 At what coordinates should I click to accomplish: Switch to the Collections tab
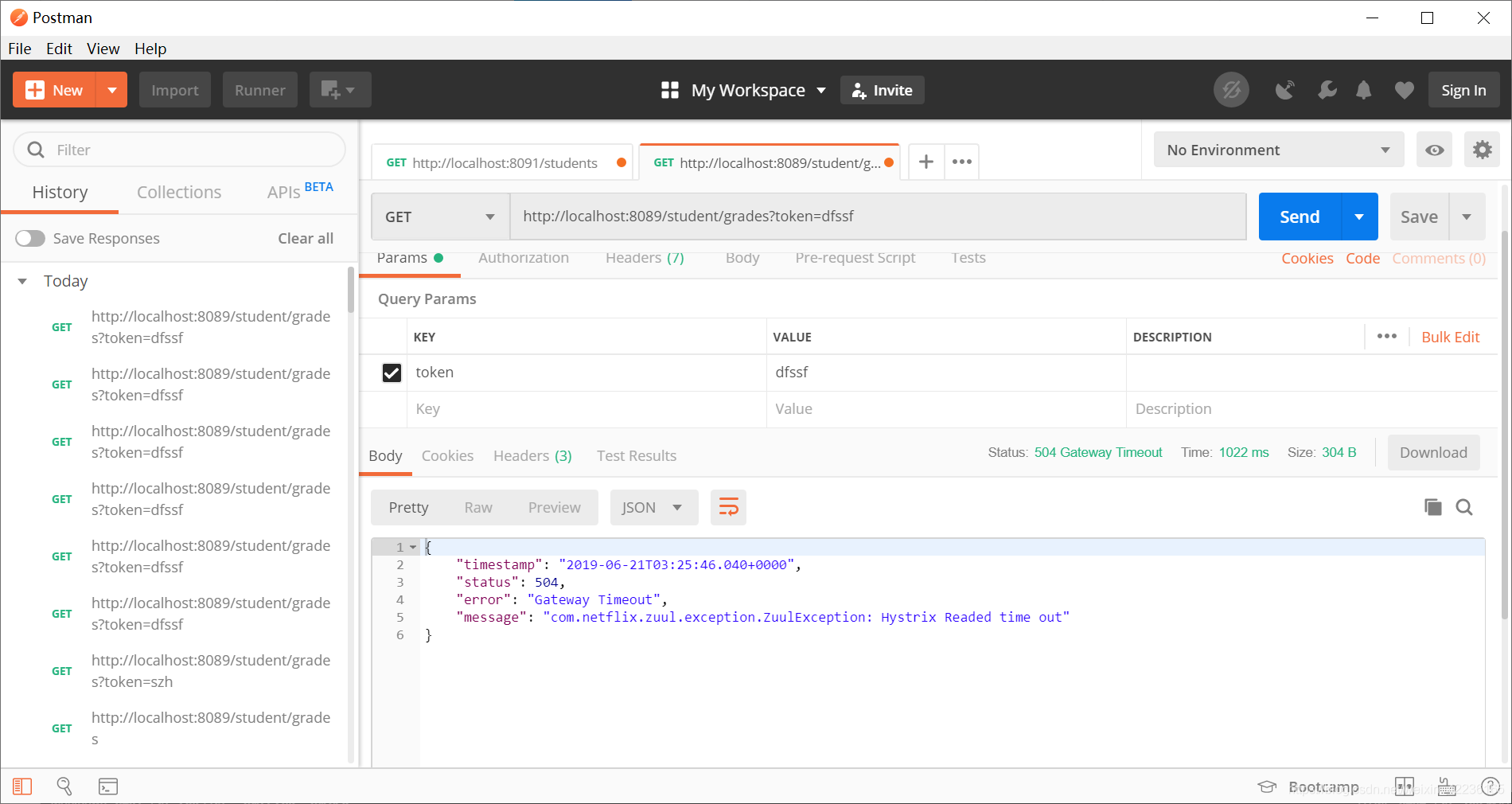click(179, 192)
